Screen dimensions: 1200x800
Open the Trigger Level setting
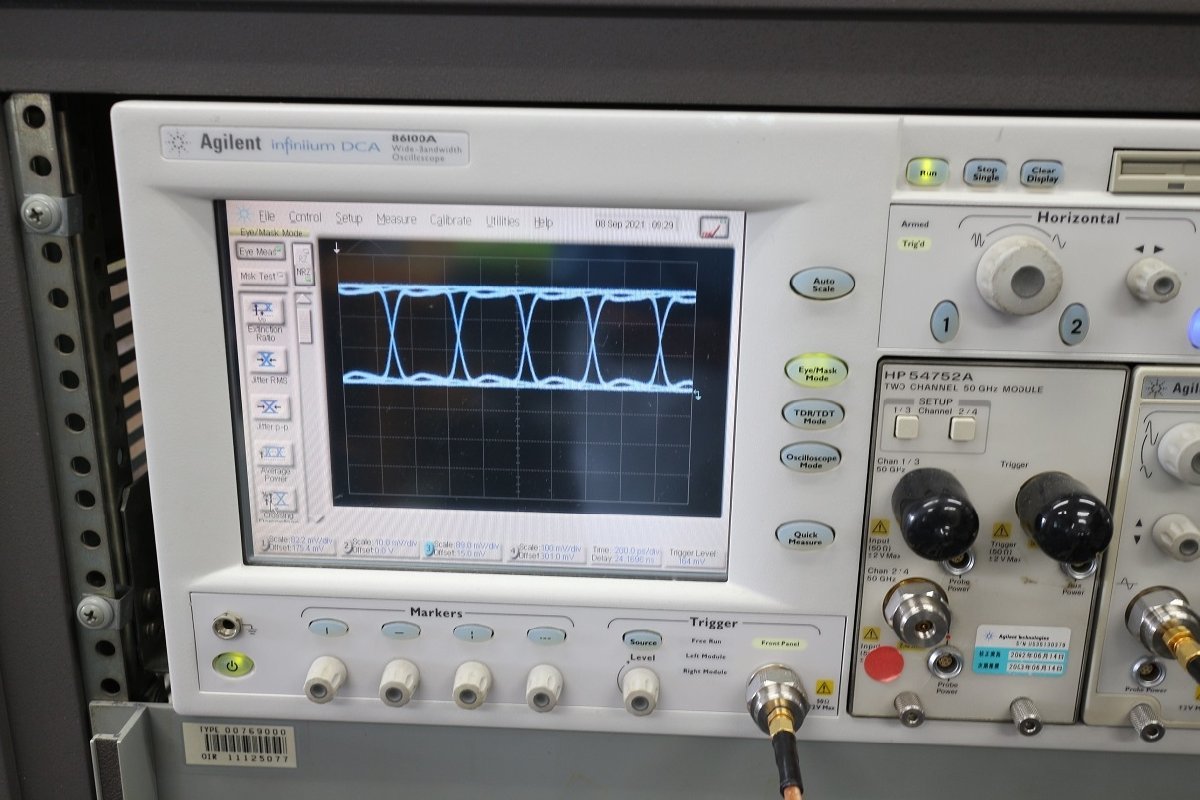693,556
